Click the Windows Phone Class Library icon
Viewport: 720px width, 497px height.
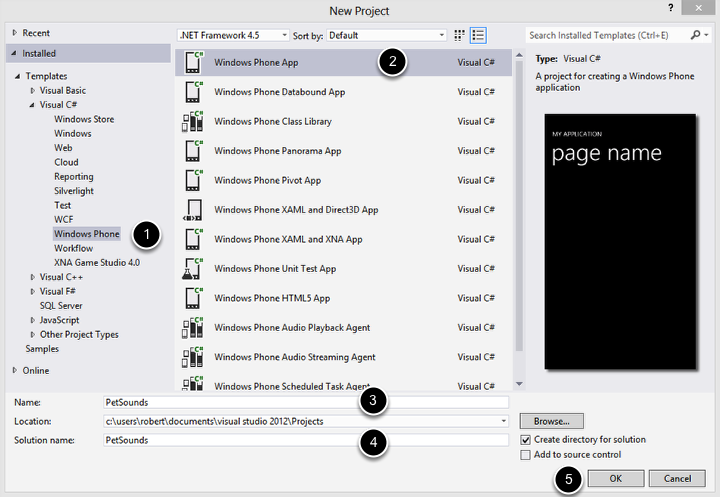pos(192,121)
